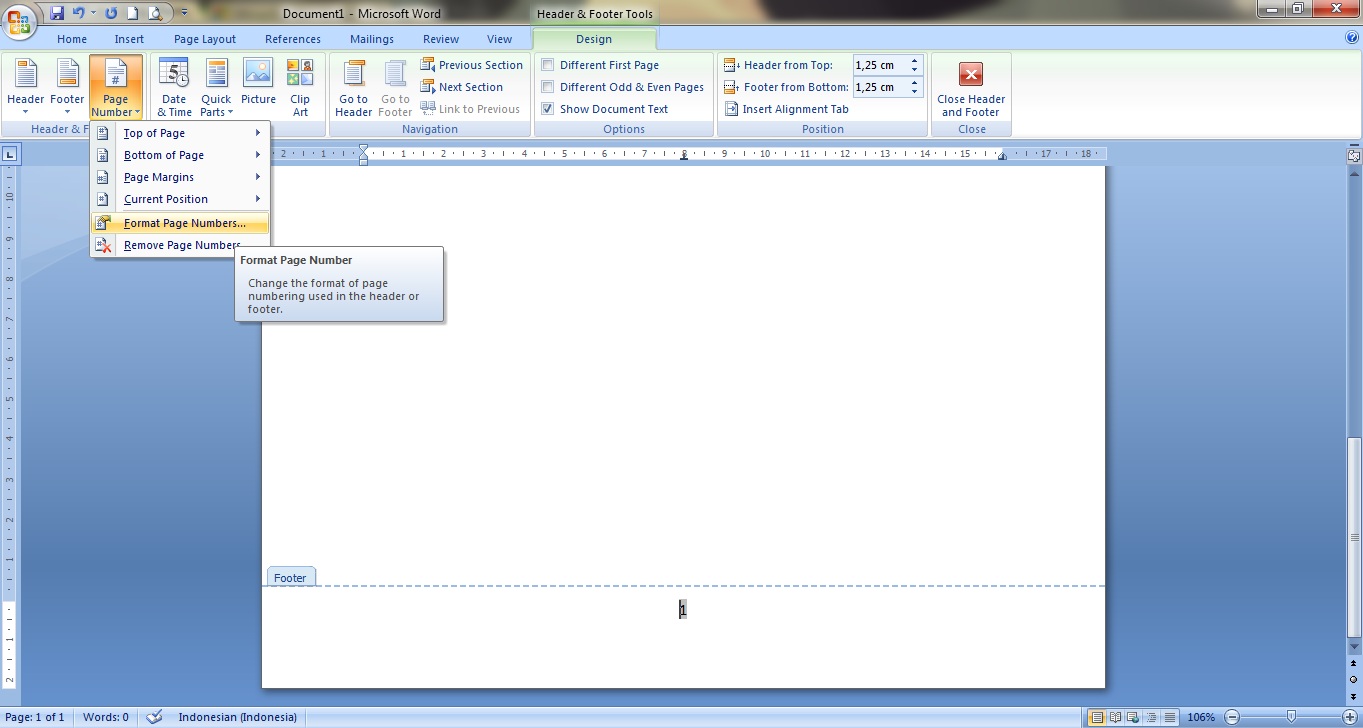Switch to Outline view
This screenshot has height=728, width=1363.
[1151, 717]
